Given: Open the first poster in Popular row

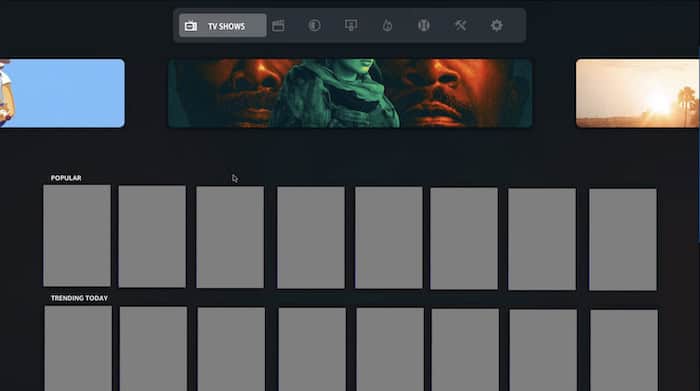Looking at the screenshot, I should click(77, 236).
